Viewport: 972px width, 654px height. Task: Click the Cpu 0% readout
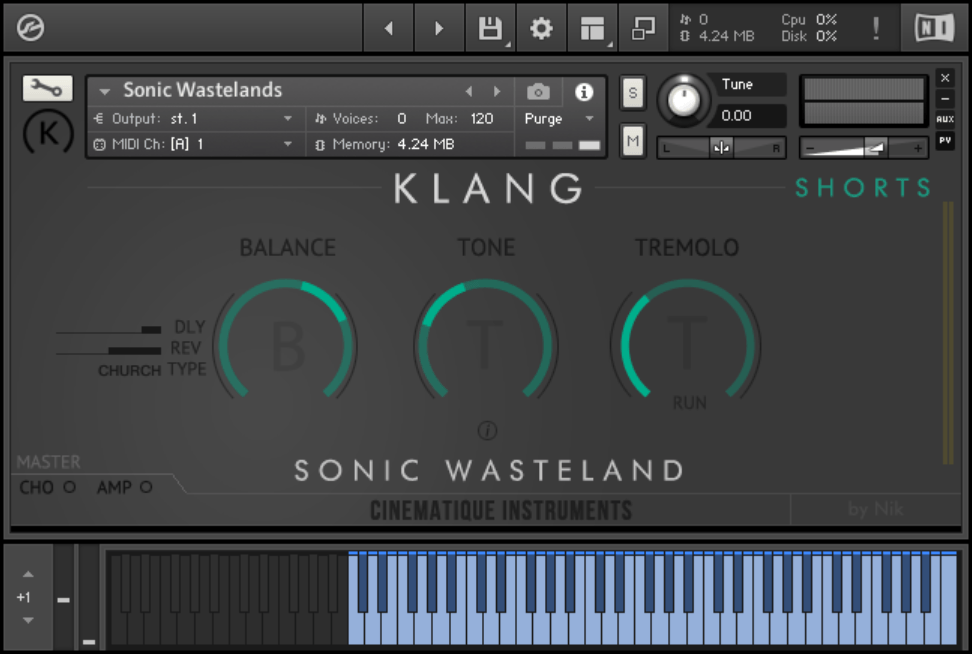(809, 20)
